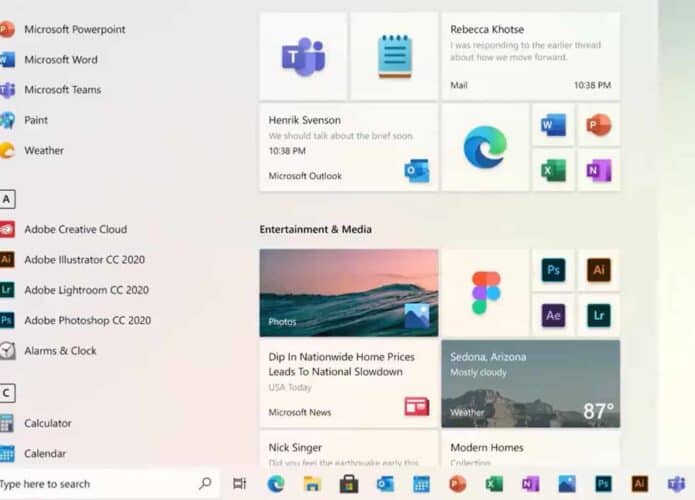
Task: Launch Figma from its tile
Action: tap(485, 293)
